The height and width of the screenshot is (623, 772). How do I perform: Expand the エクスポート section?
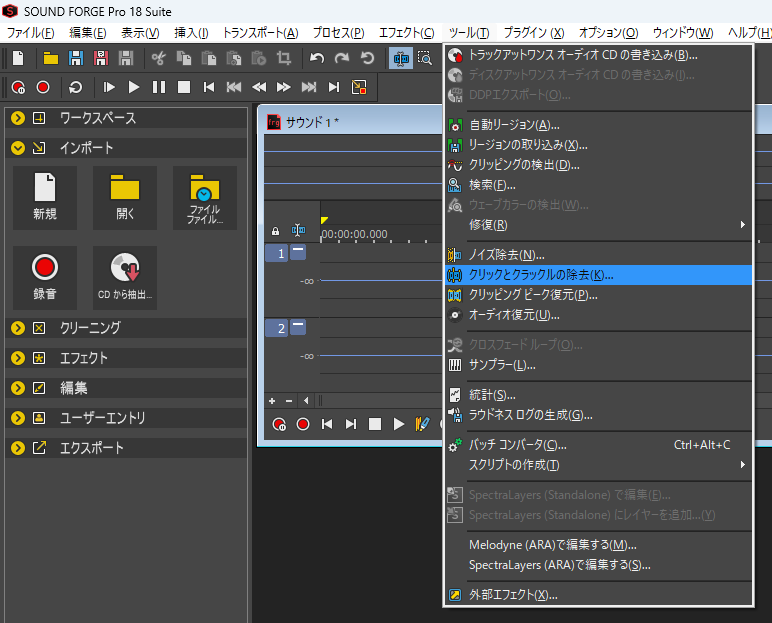click(x=18, y=448)
